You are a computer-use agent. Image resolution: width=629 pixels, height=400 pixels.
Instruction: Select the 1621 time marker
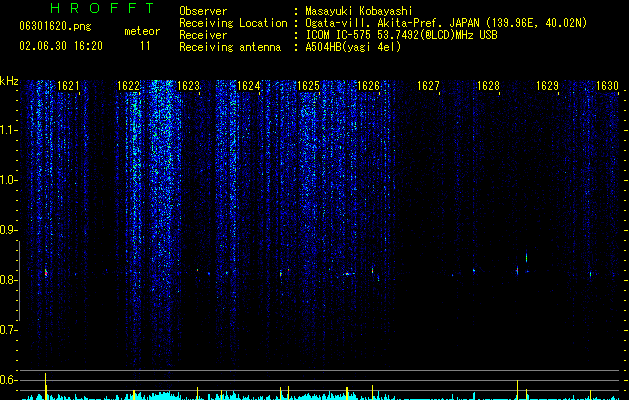pos(68,86)
